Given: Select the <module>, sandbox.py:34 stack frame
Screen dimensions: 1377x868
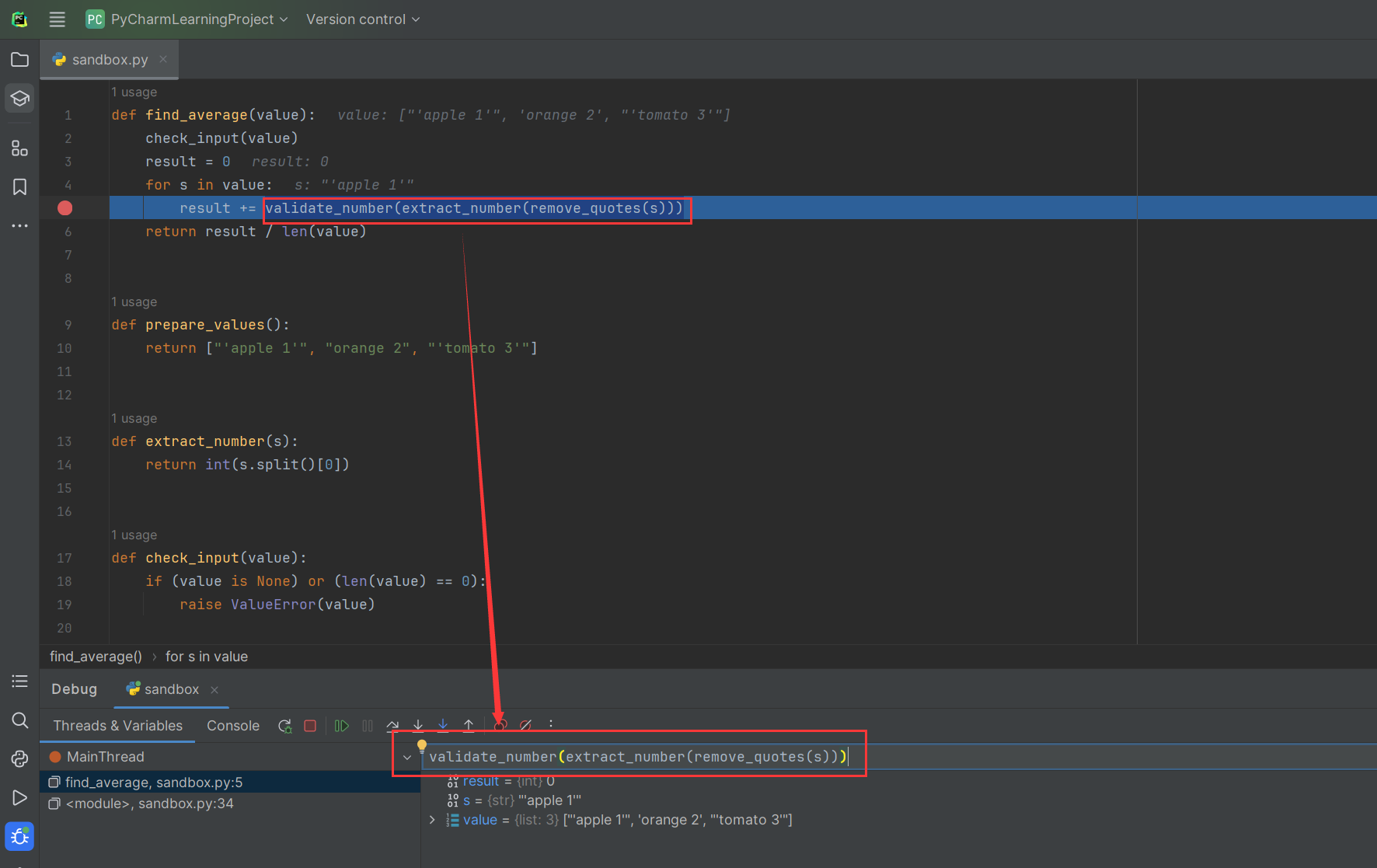Looking at the screenshot, I should click(149, 804).
